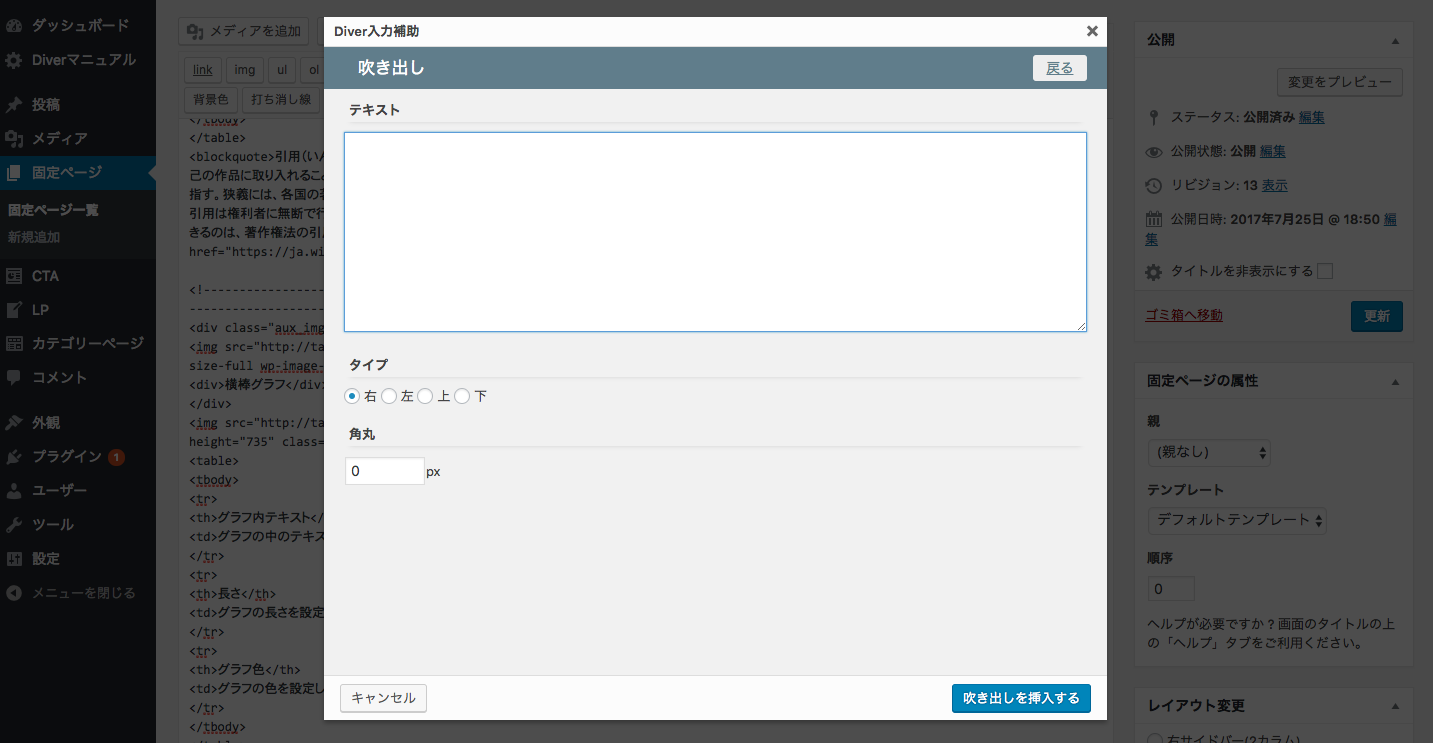Open the 親 parent page dropdown

coord(1208,453)
